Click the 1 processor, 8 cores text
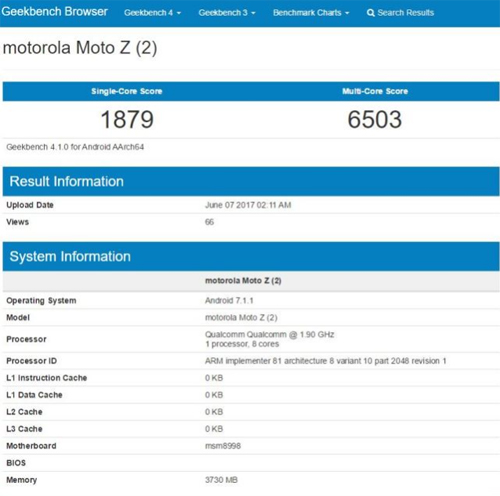This screenshot has height=496, width=500. click(x=242, y=344)
